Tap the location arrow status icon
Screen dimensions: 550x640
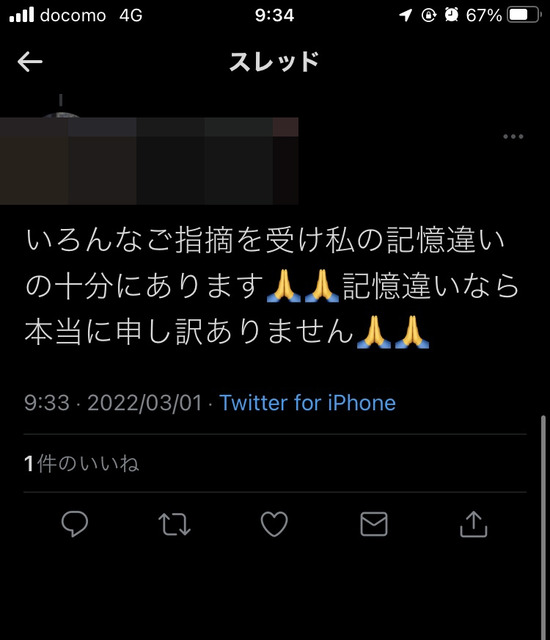(405, 16)
